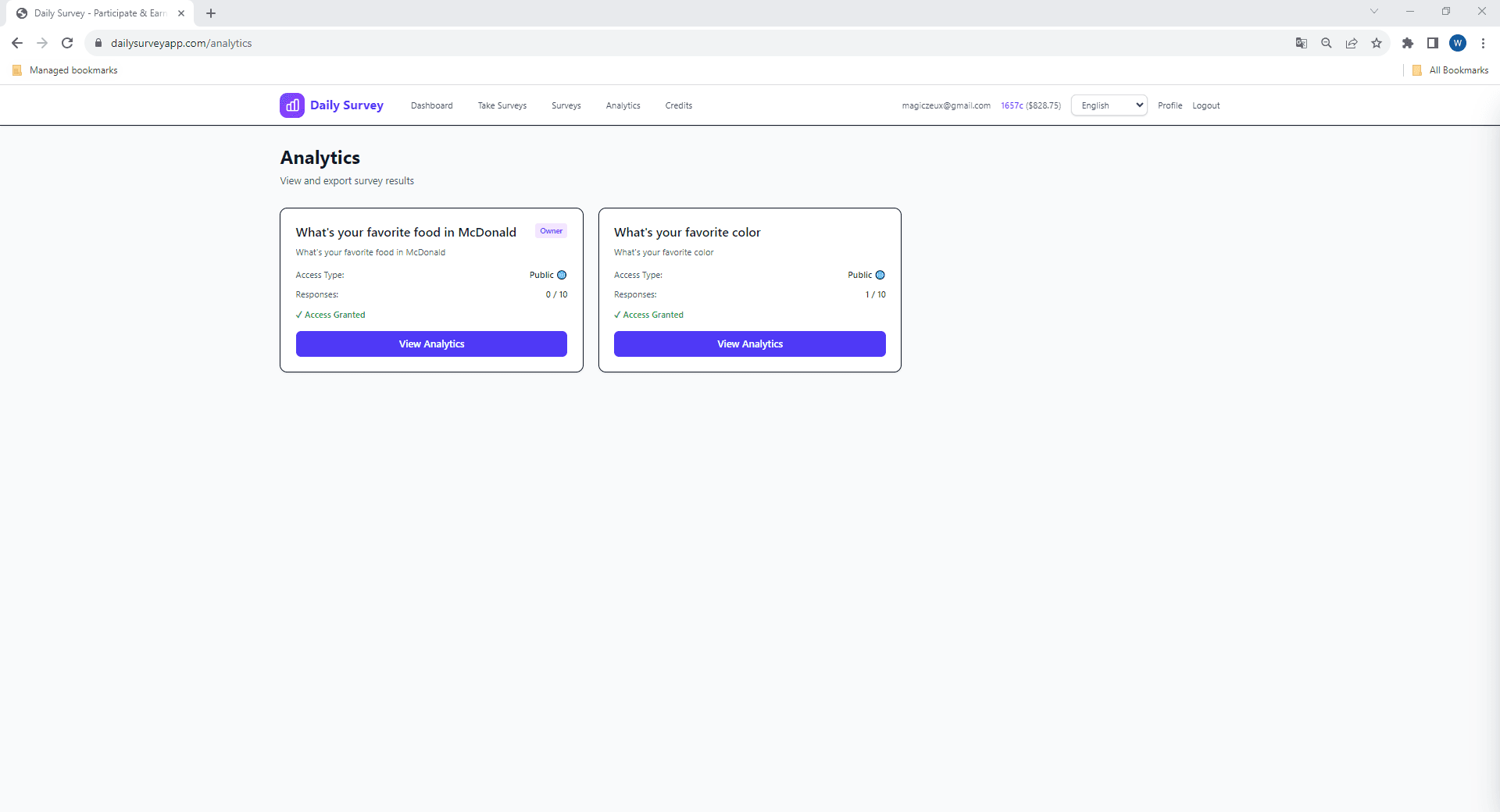Open the tab search chevron
This screenshot has height=812, width=1500.
pyautogui.click(x=1373, y=11)
